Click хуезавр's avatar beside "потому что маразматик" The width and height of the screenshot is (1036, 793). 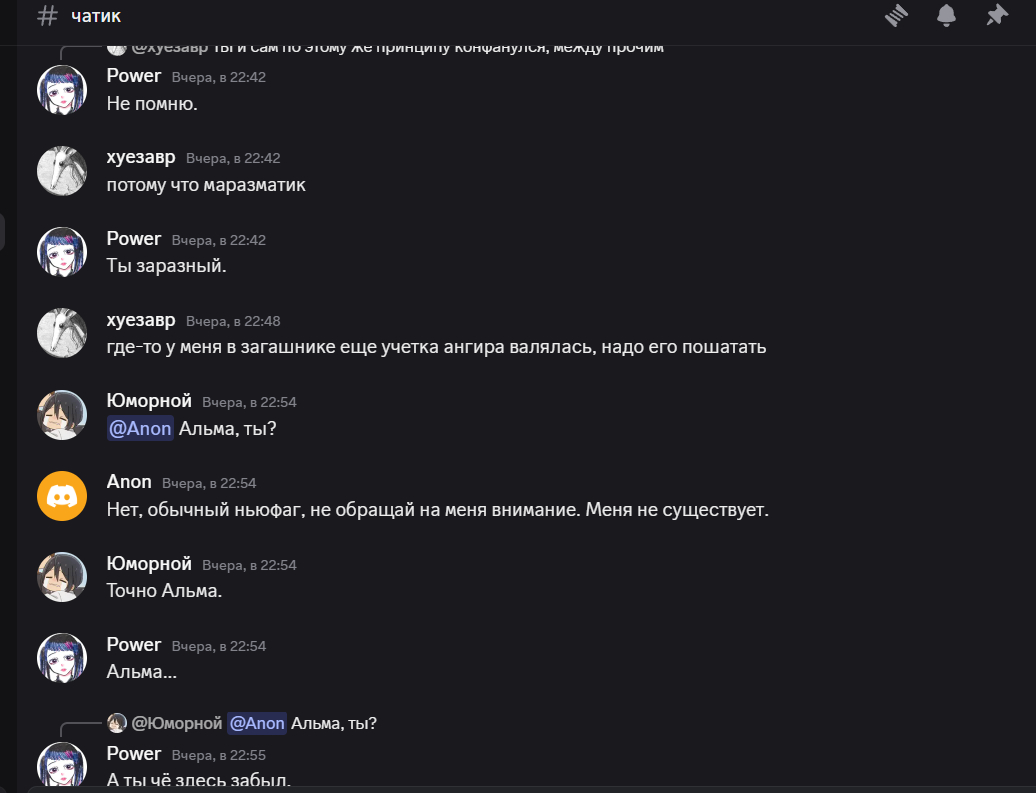pyautogui.click(x=62, y=171)
